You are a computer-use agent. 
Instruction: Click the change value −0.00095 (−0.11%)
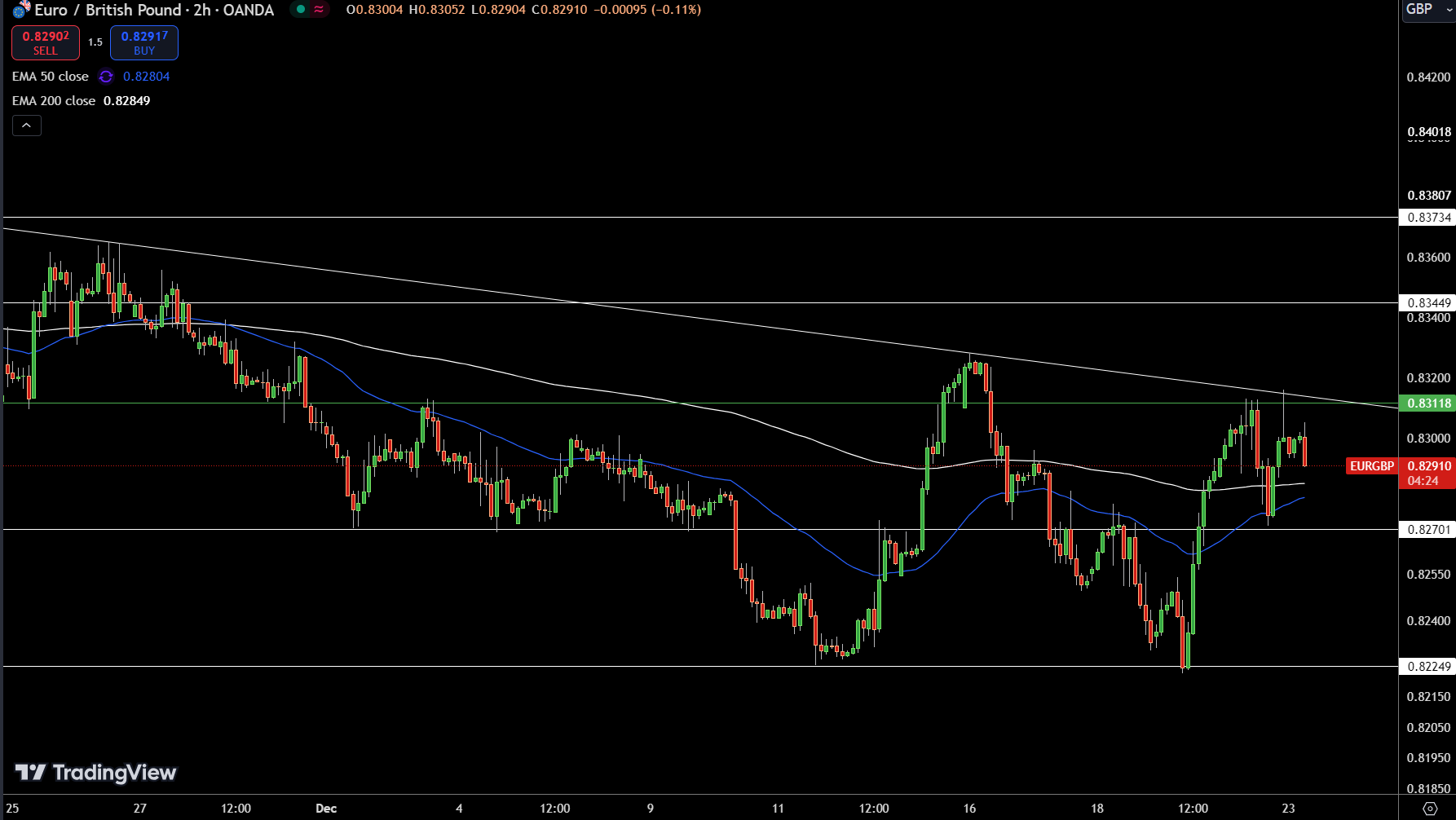[647, 10]
